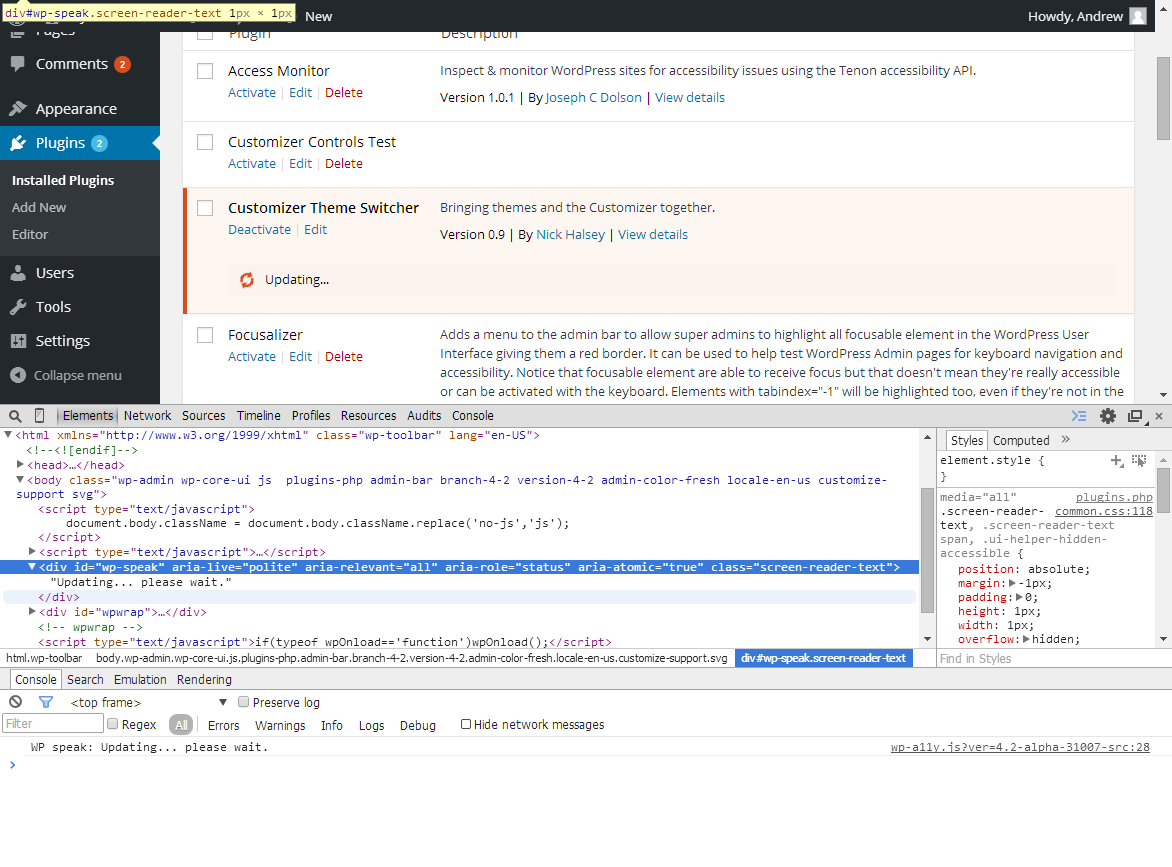Screen dimensions: 1172x867
Task: Click the page vertical scrollbar thumb
Action: coord(1163,97)
